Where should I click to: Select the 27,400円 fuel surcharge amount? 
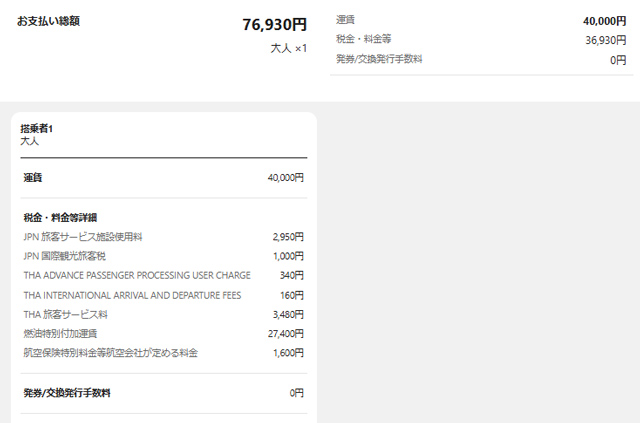point(285,333)
